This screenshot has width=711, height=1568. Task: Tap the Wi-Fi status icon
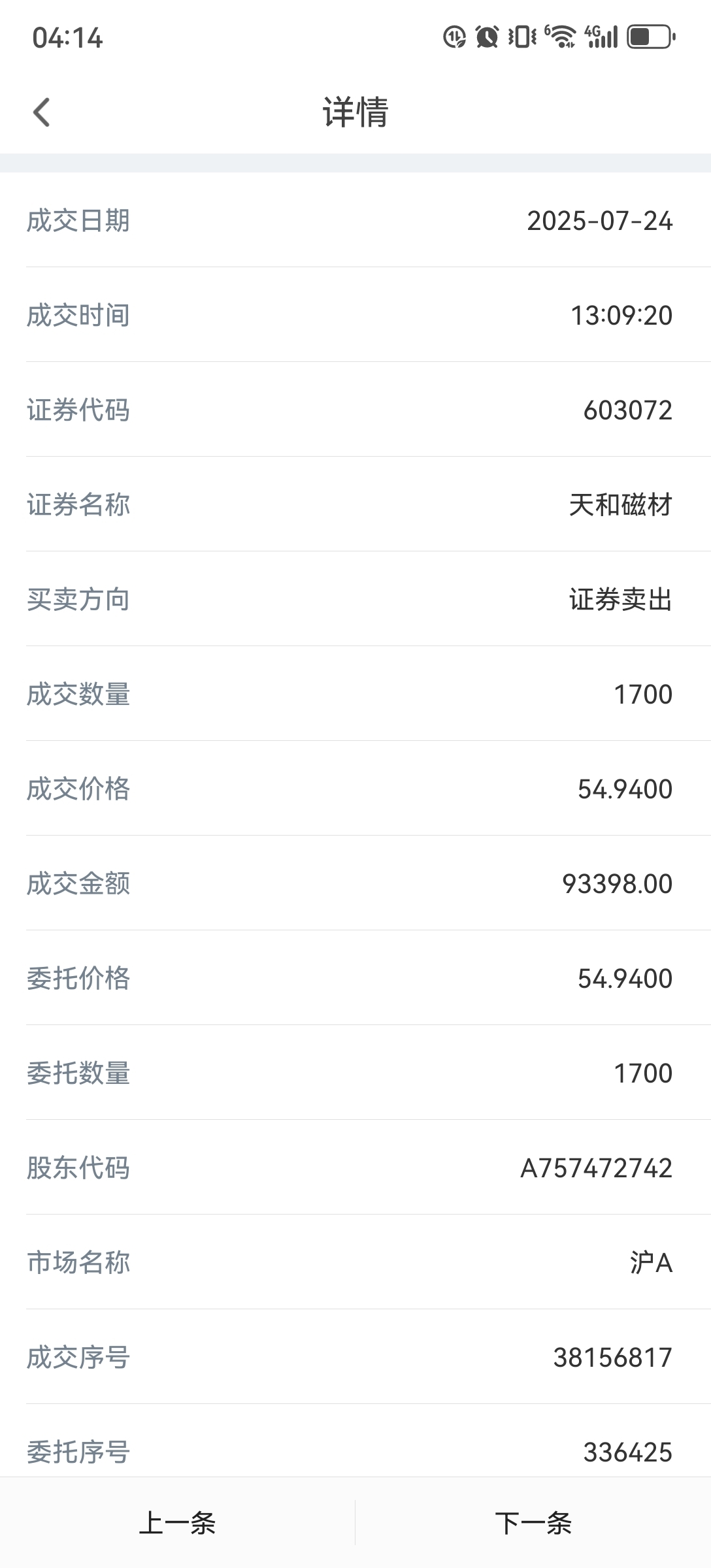[560, 37]
